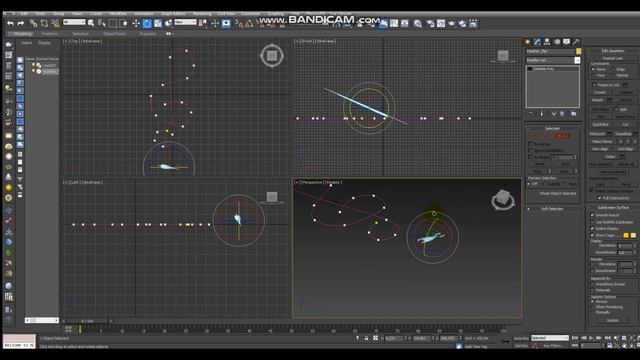Screen dimensions: 640x360
Task: Click the Make Planar button
Action: coord(602,142)
